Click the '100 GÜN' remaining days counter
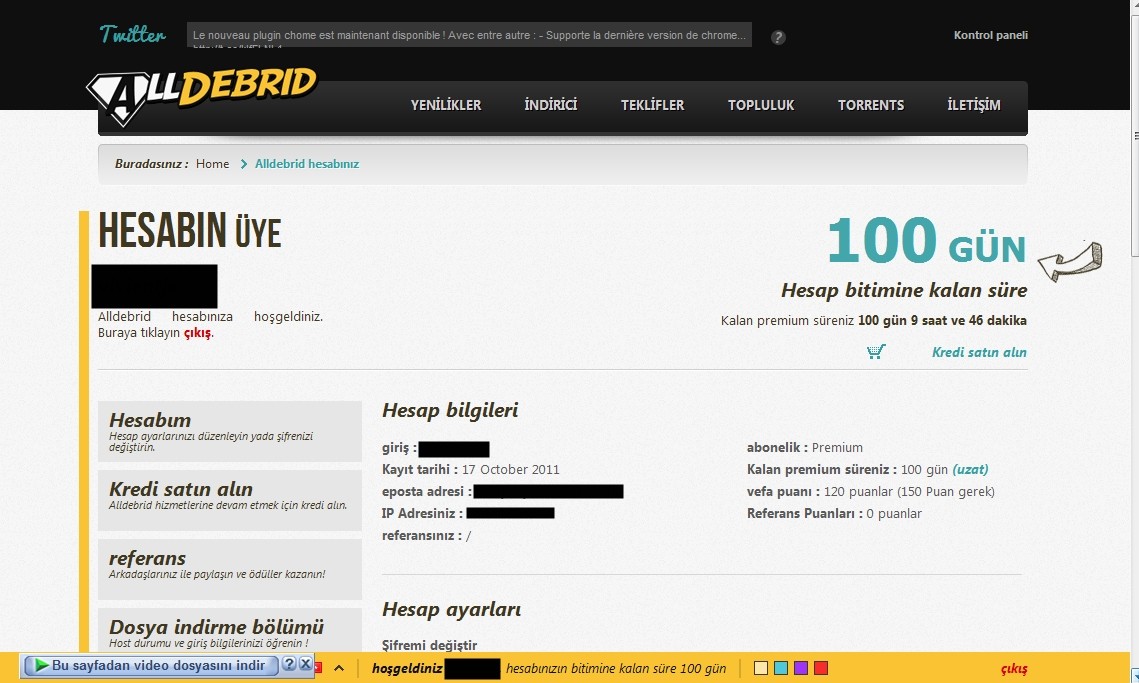The height and width of the screenshot is (683, 1139). [x=926, y=241]
